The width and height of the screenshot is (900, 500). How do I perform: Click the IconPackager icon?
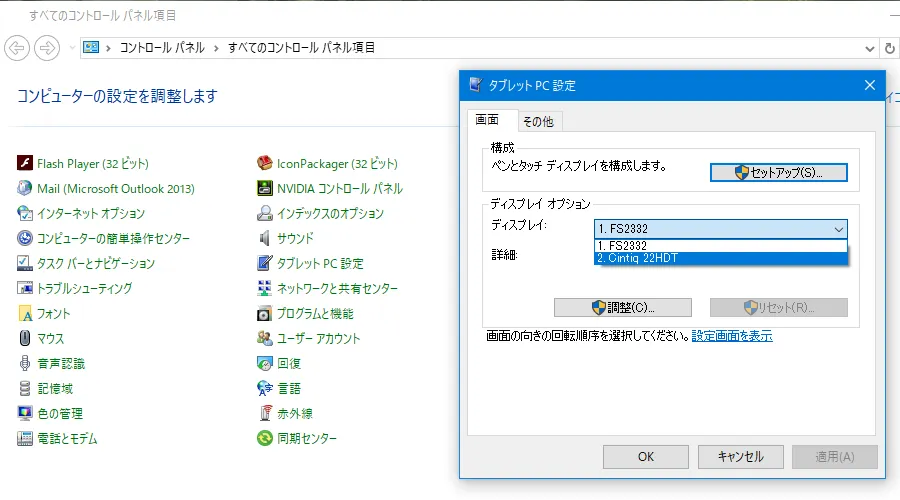pos(265,163)
